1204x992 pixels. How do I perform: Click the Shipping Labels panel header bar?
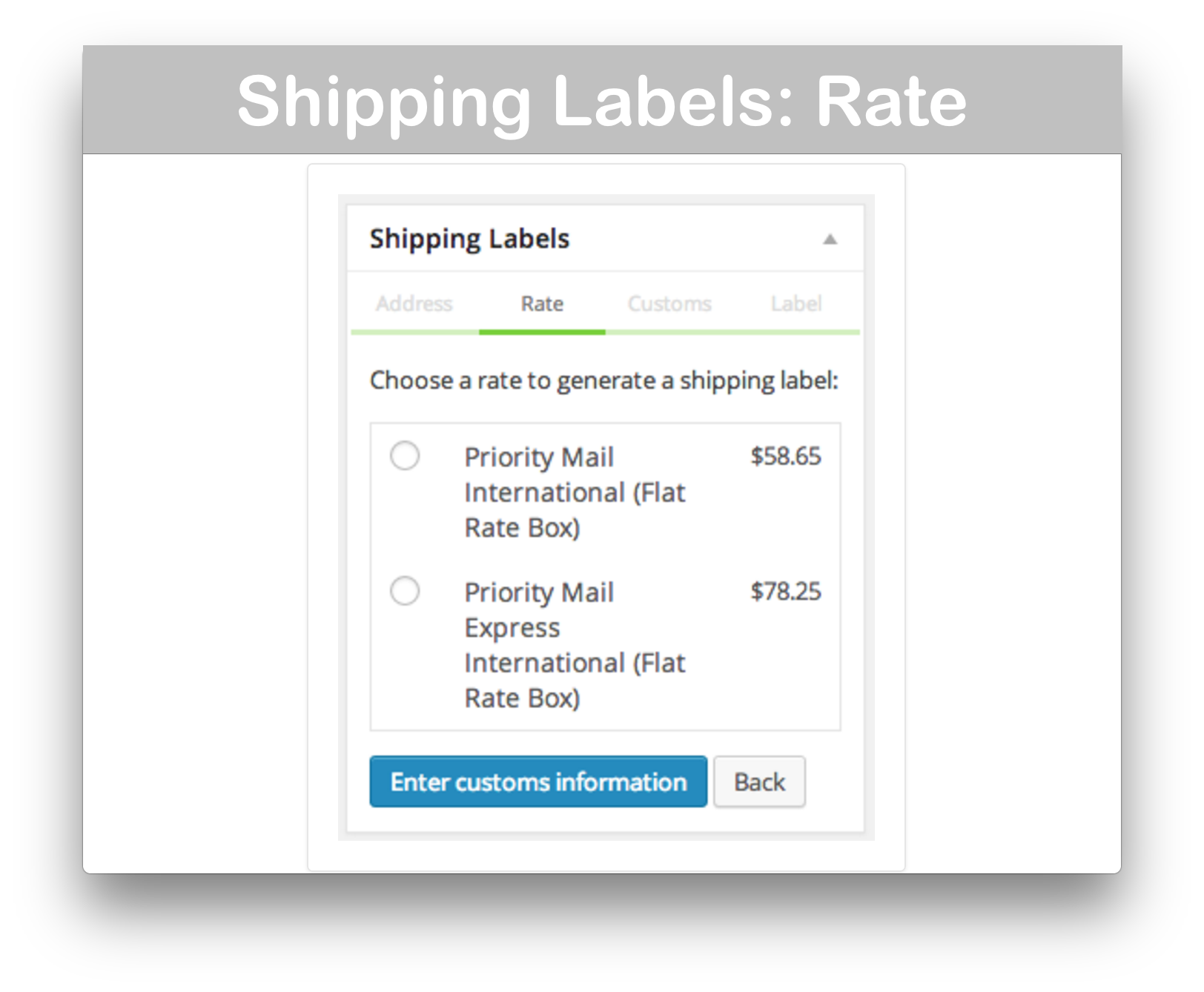click(604, 238)
